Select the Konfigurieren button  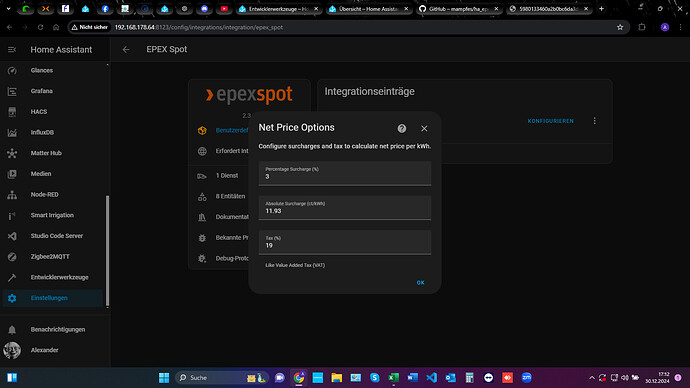click(551, 121)
